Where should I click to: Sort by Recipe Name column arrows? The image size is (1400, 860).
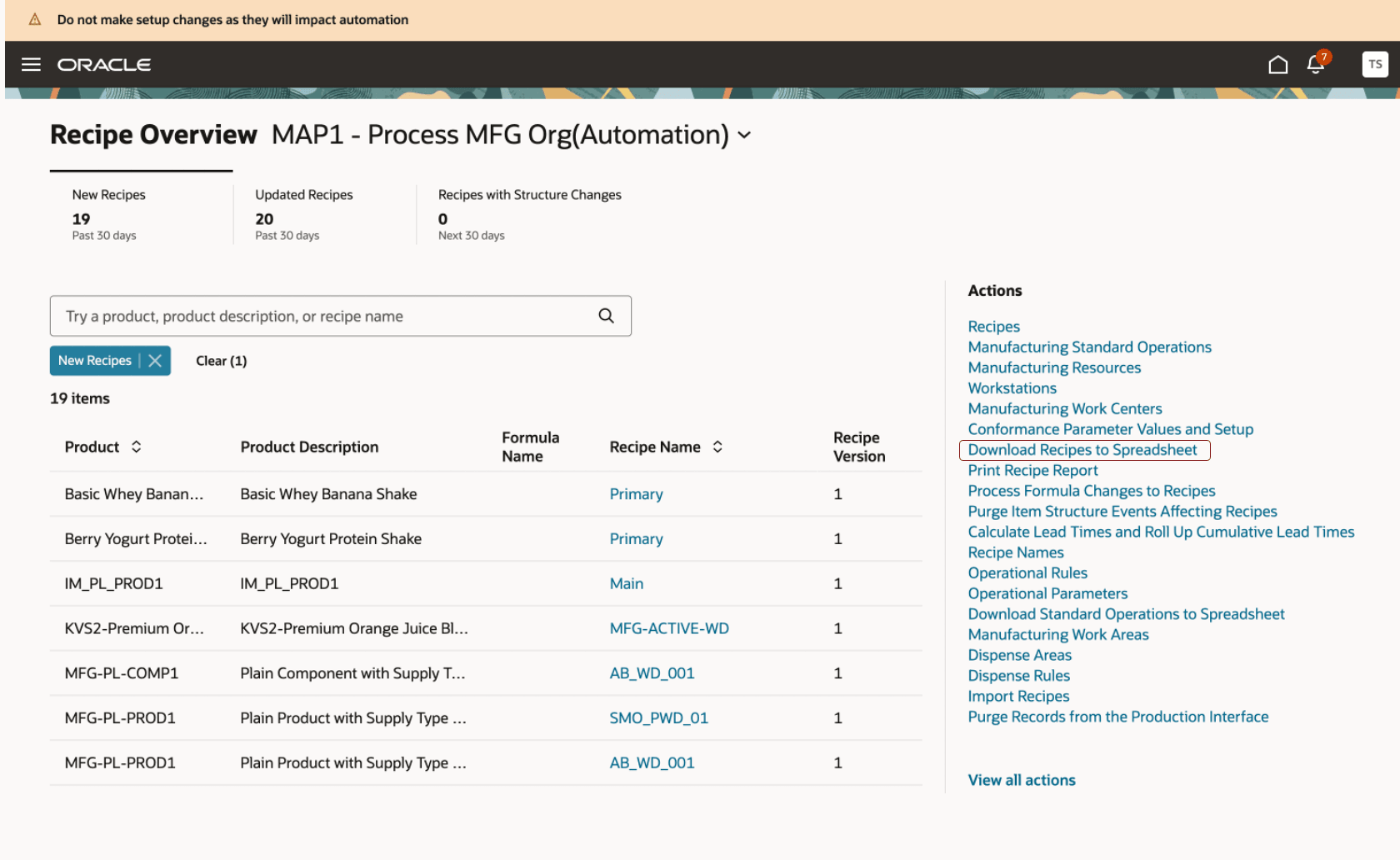[717, 447]
